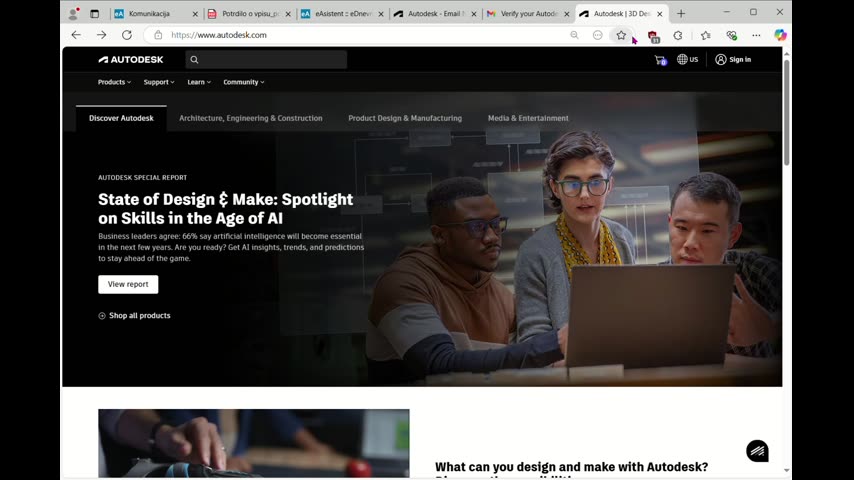Open the zoom magnifier in address bar
The image size is (854, 480).
pos(574,35)
